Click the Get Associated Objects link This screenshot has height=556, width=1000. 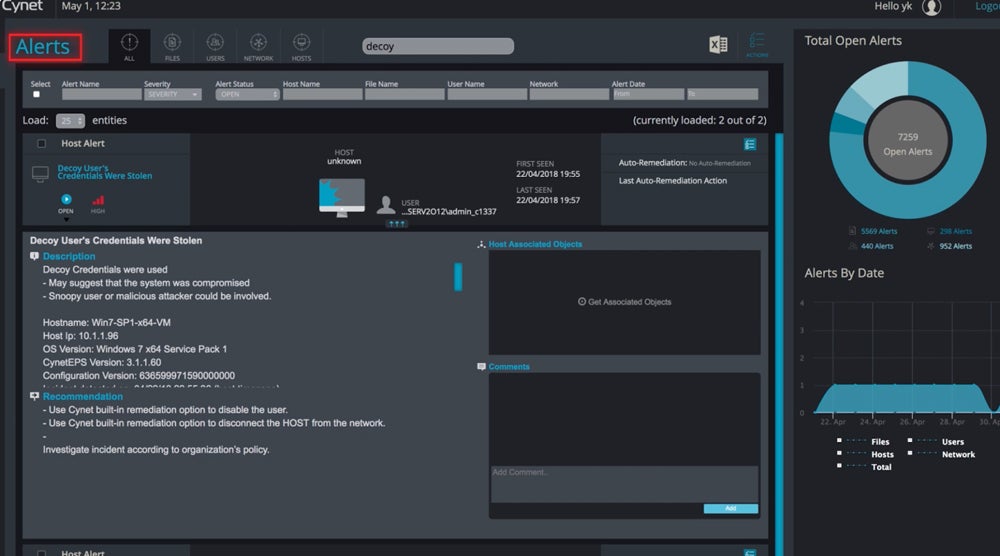click(624, 302)
